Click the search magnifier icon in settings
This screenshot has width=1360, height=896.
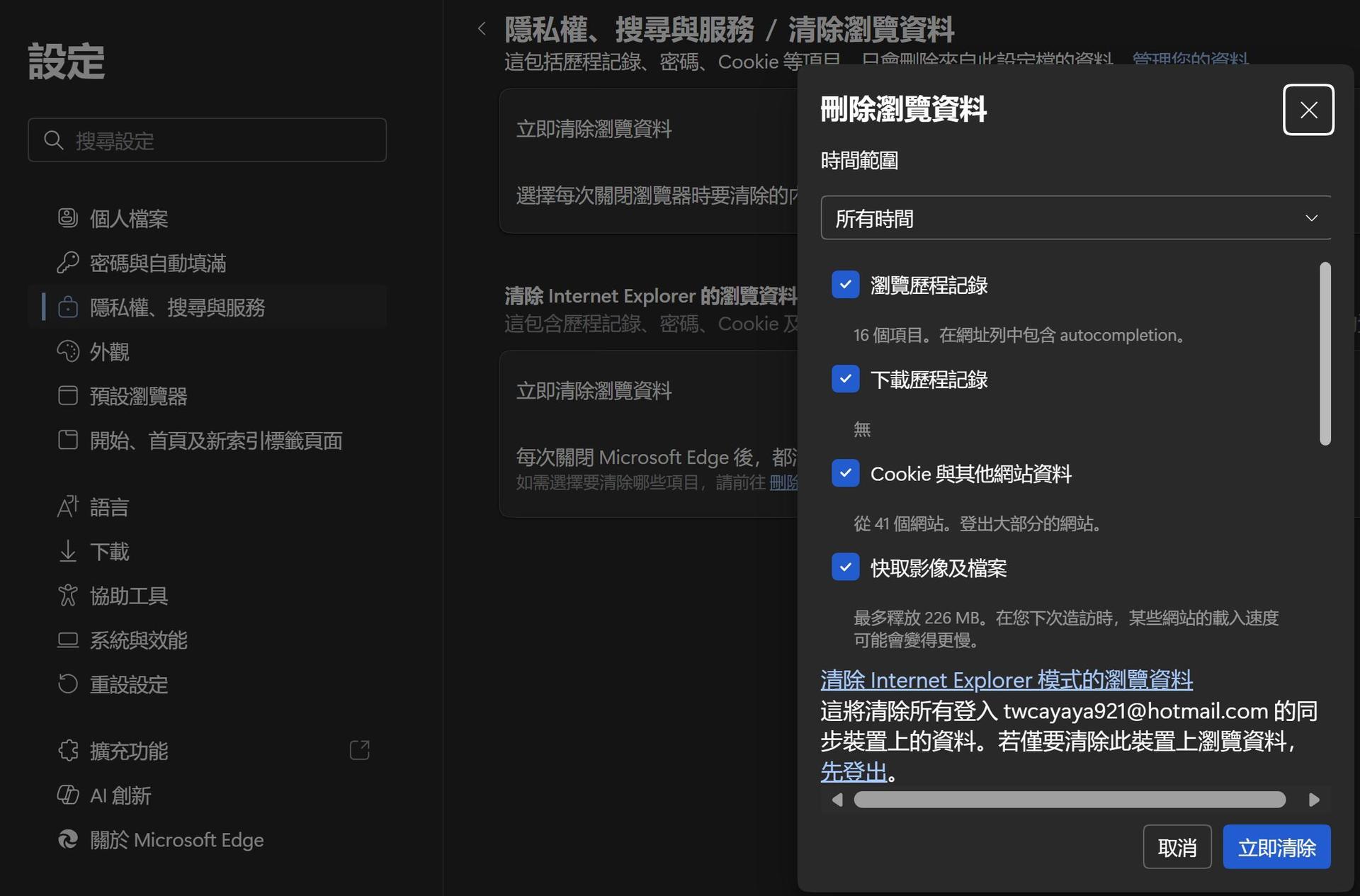[54, 140]
